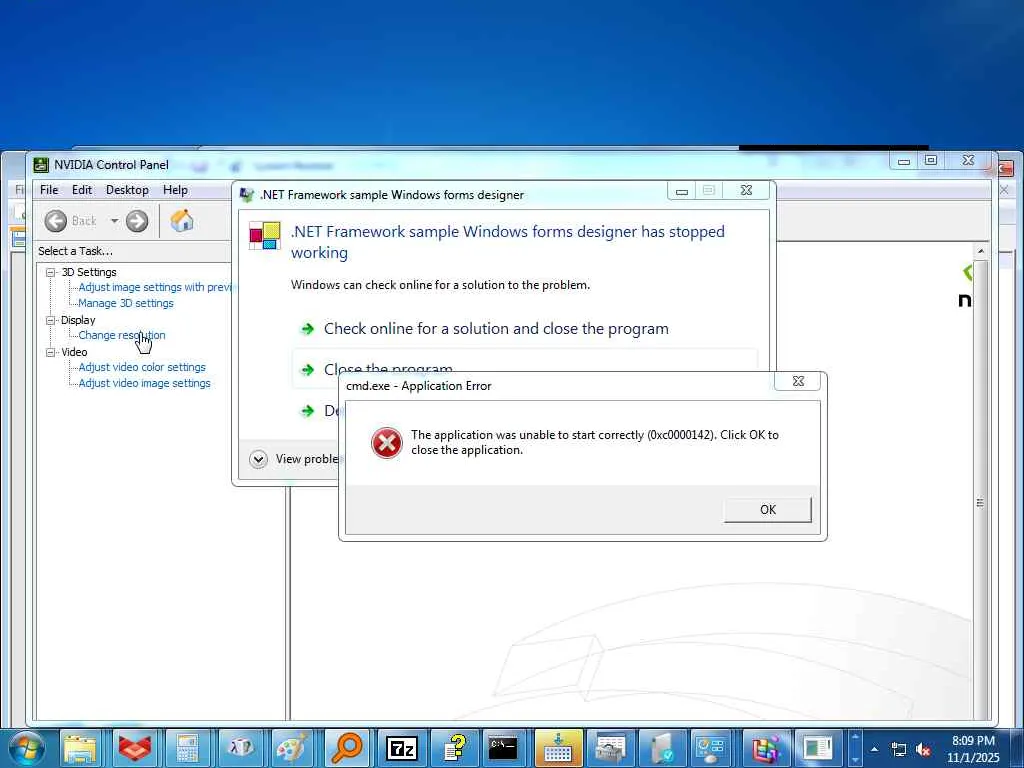Click OK in cmd.exe Application Error dialog
1024x768 pixels.
[x=768, y=509]
